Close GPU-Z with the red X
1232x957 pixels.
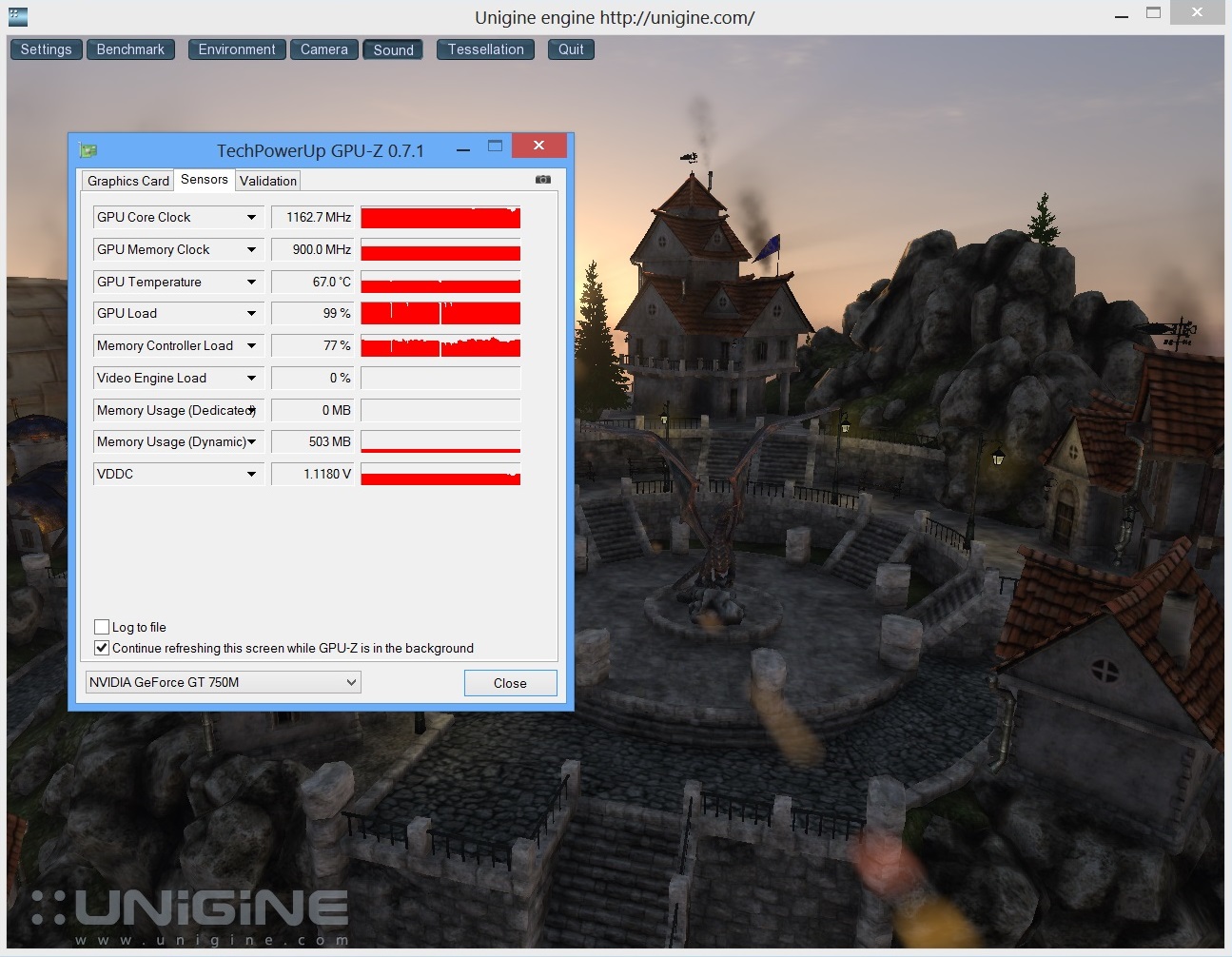click(538, 146)
